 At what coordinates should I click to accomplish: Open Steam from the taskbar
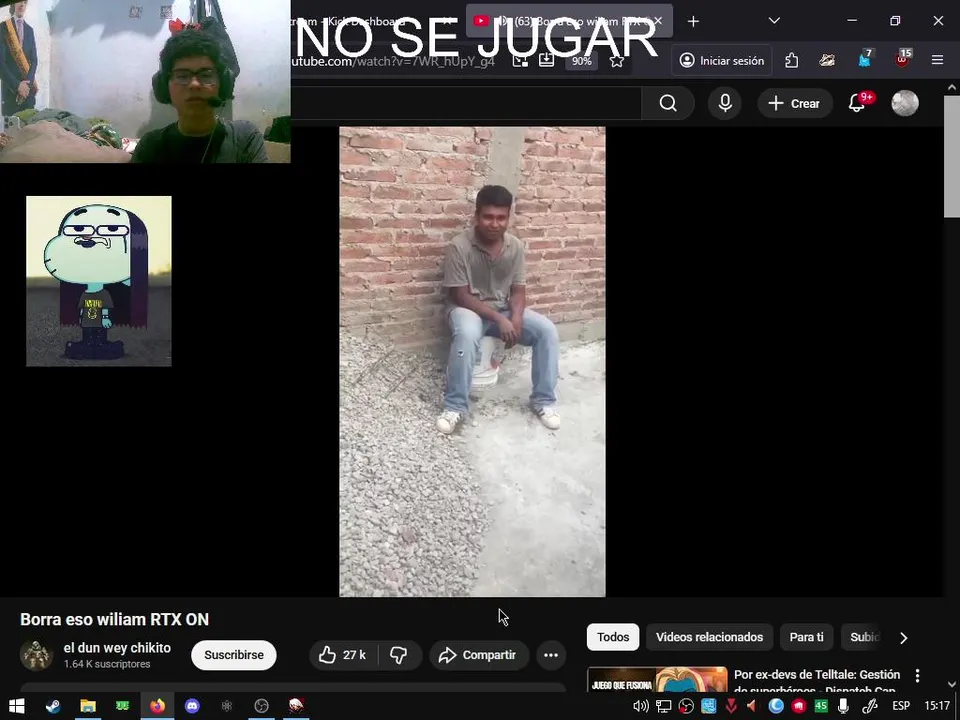click(53, 706)
